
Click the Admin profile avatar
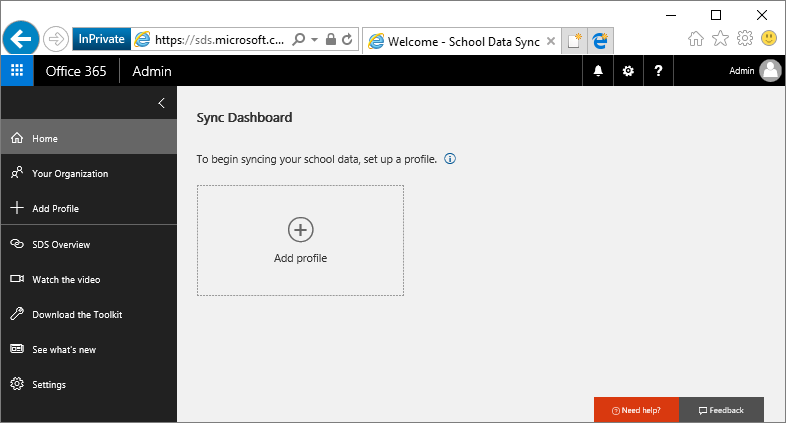(x=770, y=71)
